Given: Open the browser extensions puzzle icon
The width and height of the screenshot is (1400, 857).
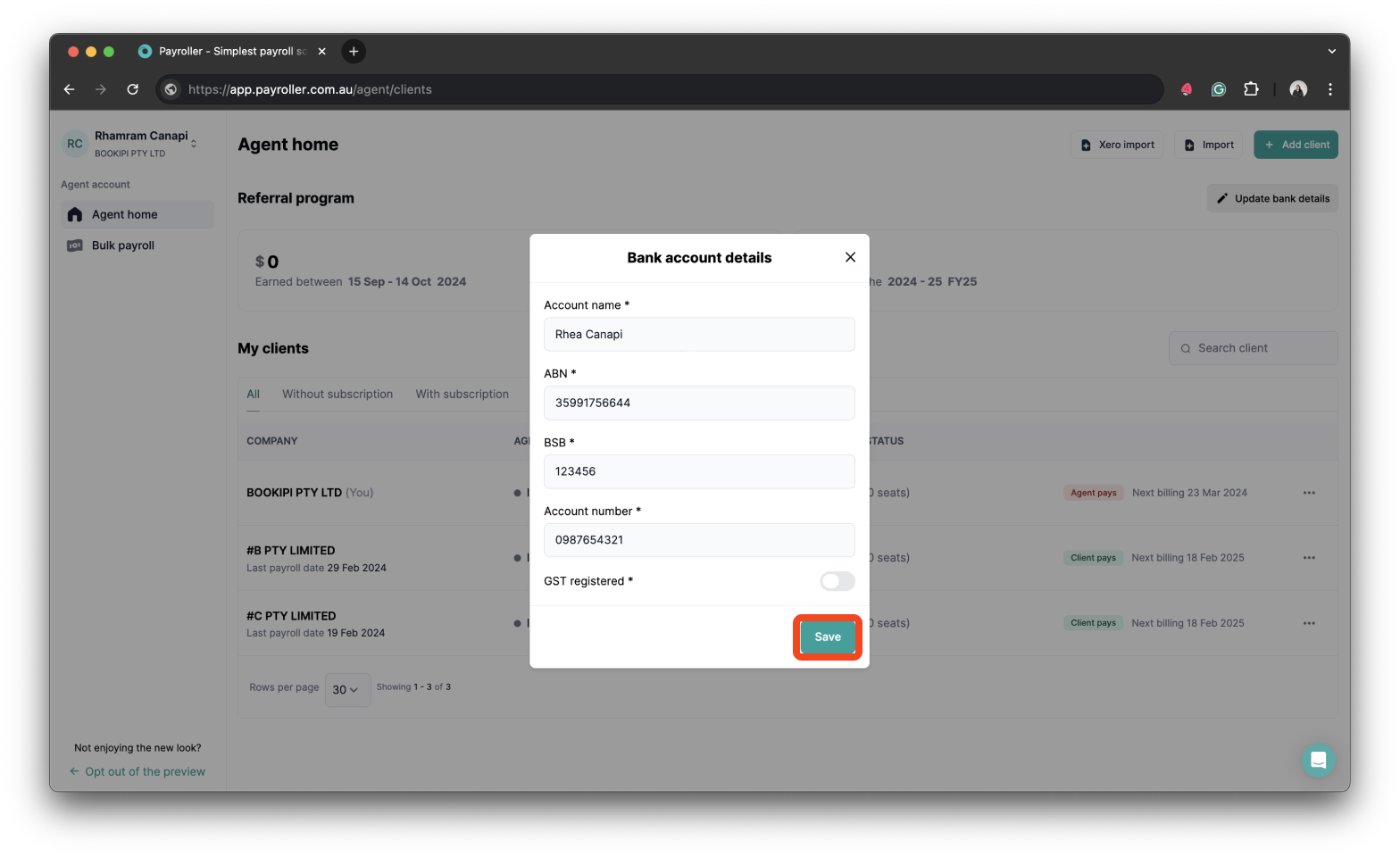Looking at the screenshot, I should 1251,89.
